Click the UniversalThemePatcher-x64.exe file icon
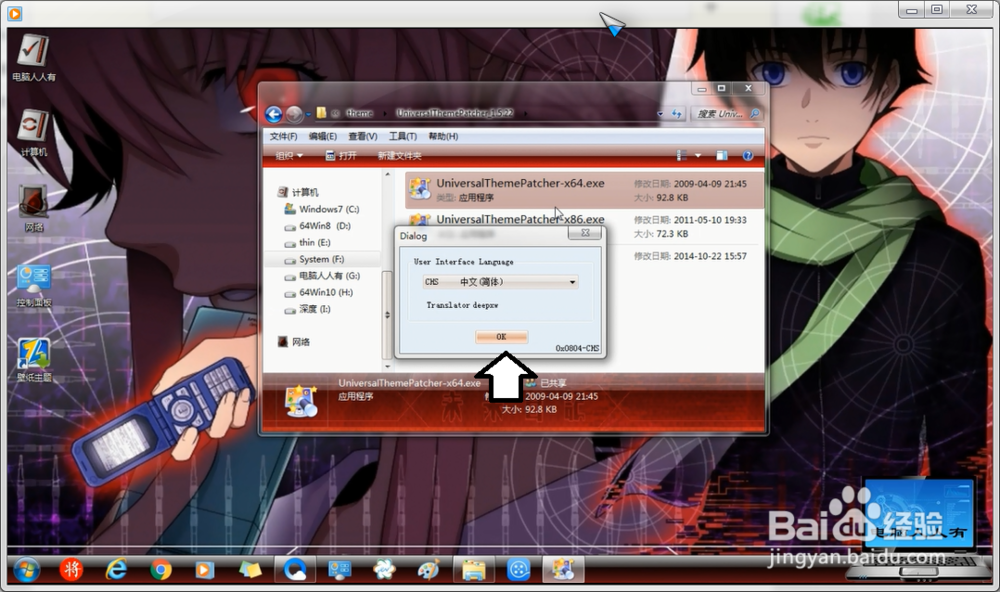The image size is (1000, 592). (420, 189)
